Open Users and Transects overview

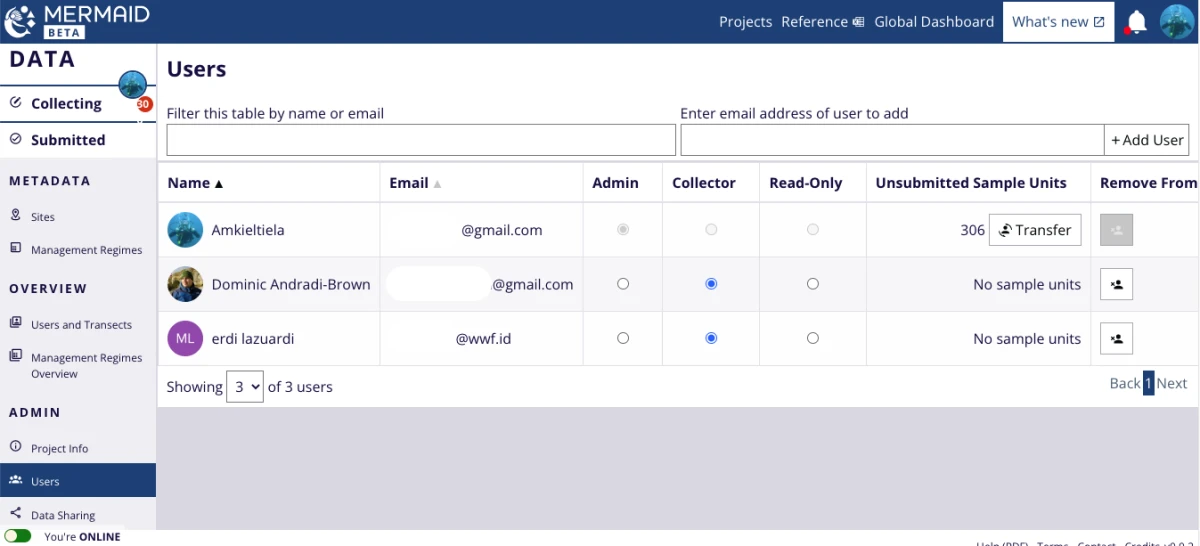tap(81, 325)
